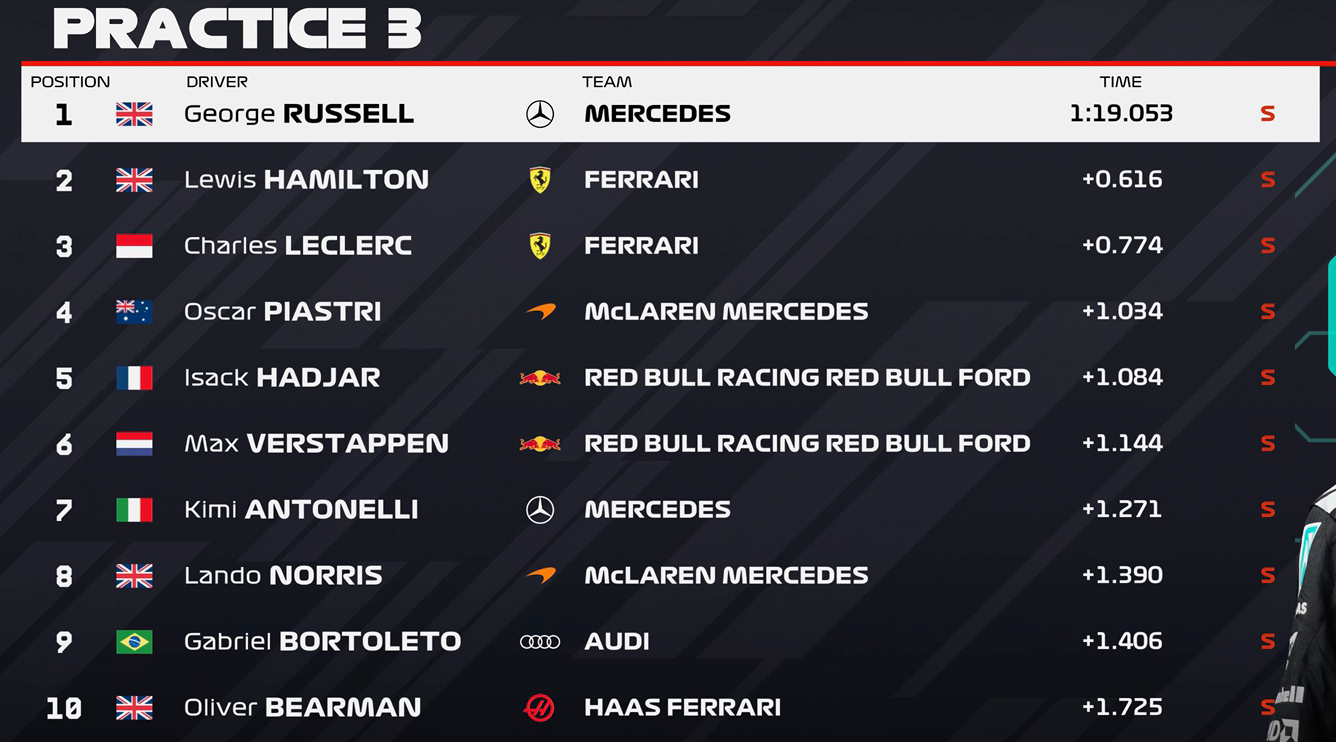Click the French flag next to Isack Hadjar
The image size is (1336, 742).
coord(134,378)
